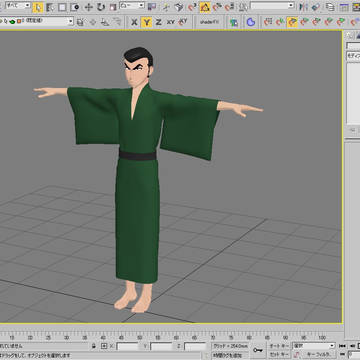Expand the named selection sets dropdown
The width and height of the screenshot is (360, 360).
(x=291, y=5)
